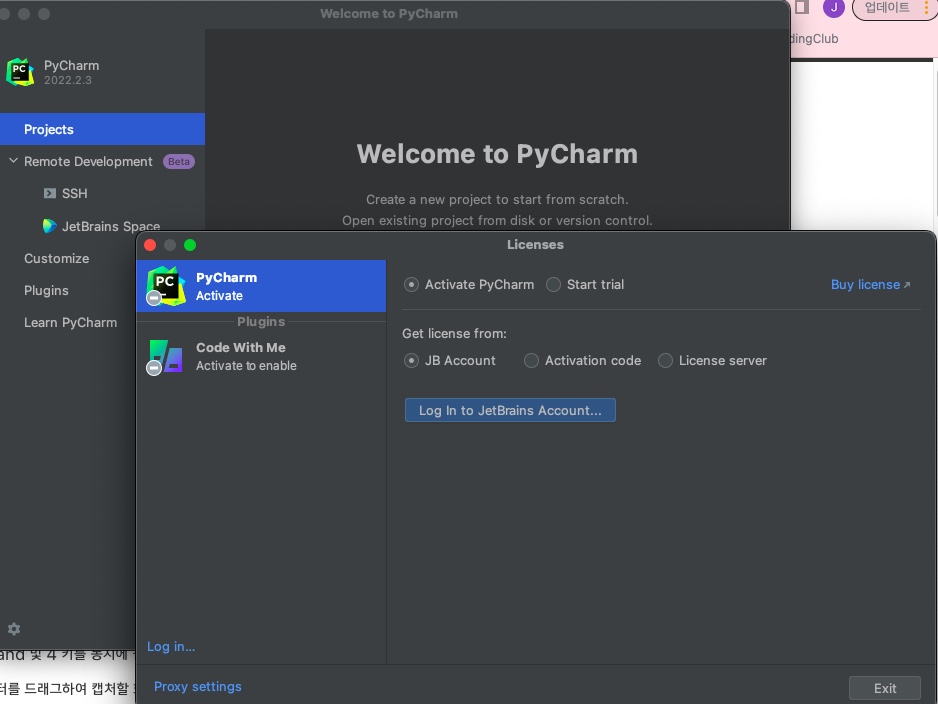Open Plugins section in Welcome sidebar
The image size is (938, 704).
coord(46,291)
